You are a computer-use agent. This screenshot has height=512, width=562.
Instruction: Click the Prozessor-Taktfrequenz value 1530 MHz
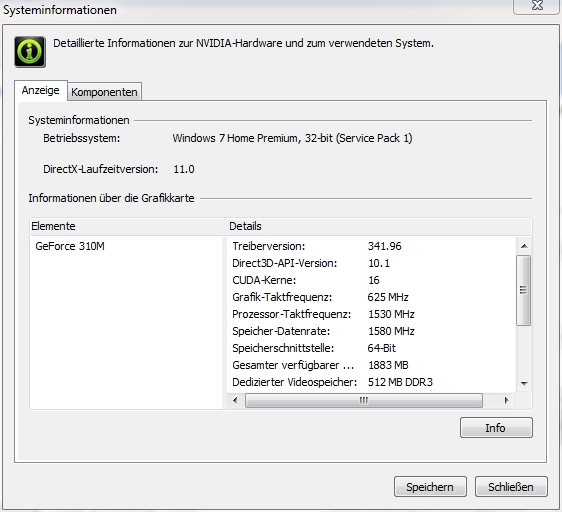[x=391, y=314]
